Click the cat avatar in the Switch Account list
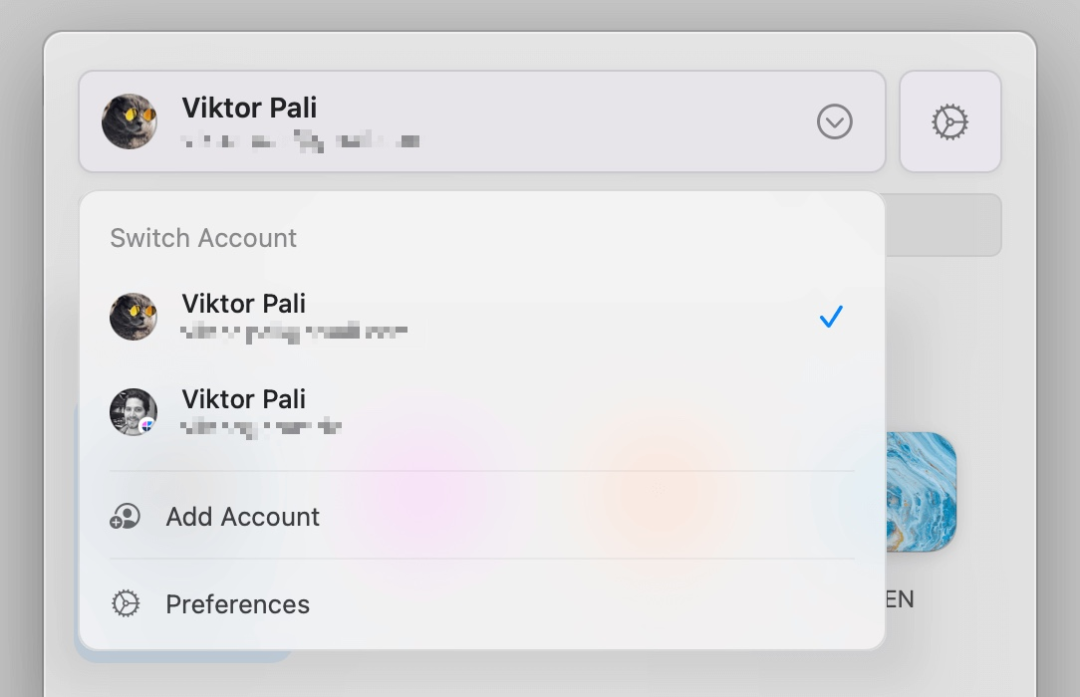This screenshot has height=697, width=1080. point(133,316)
